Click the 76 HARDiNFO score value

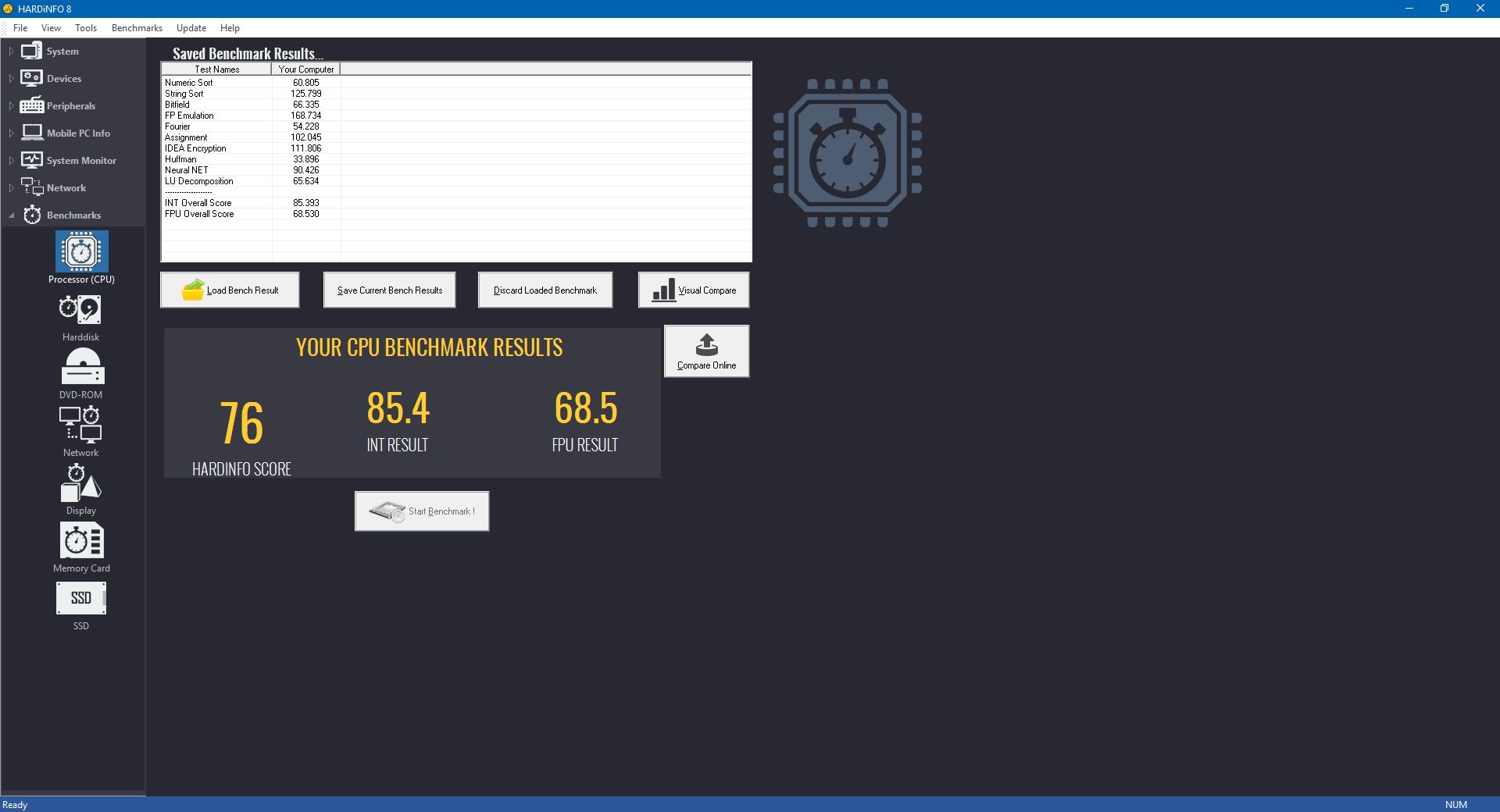(241, 423)
